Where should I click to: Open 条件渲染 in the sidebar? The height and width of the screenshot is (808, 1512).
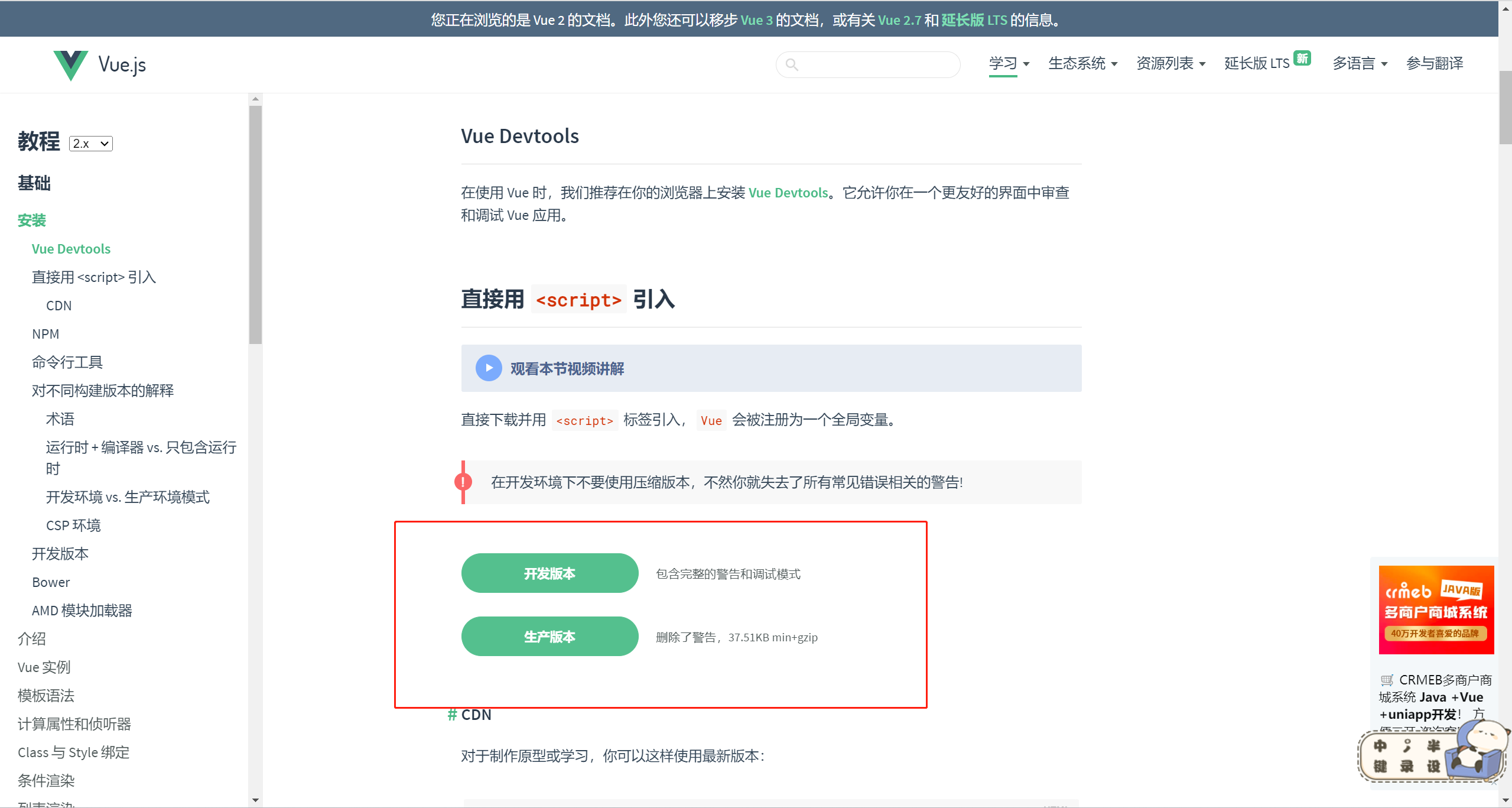point(46,781)
